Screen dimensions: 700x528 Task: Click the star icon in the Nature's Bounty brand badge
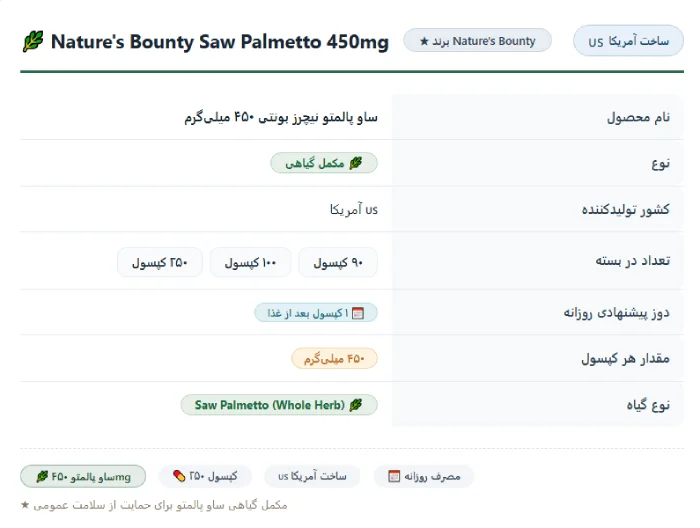tap(424, 42)
